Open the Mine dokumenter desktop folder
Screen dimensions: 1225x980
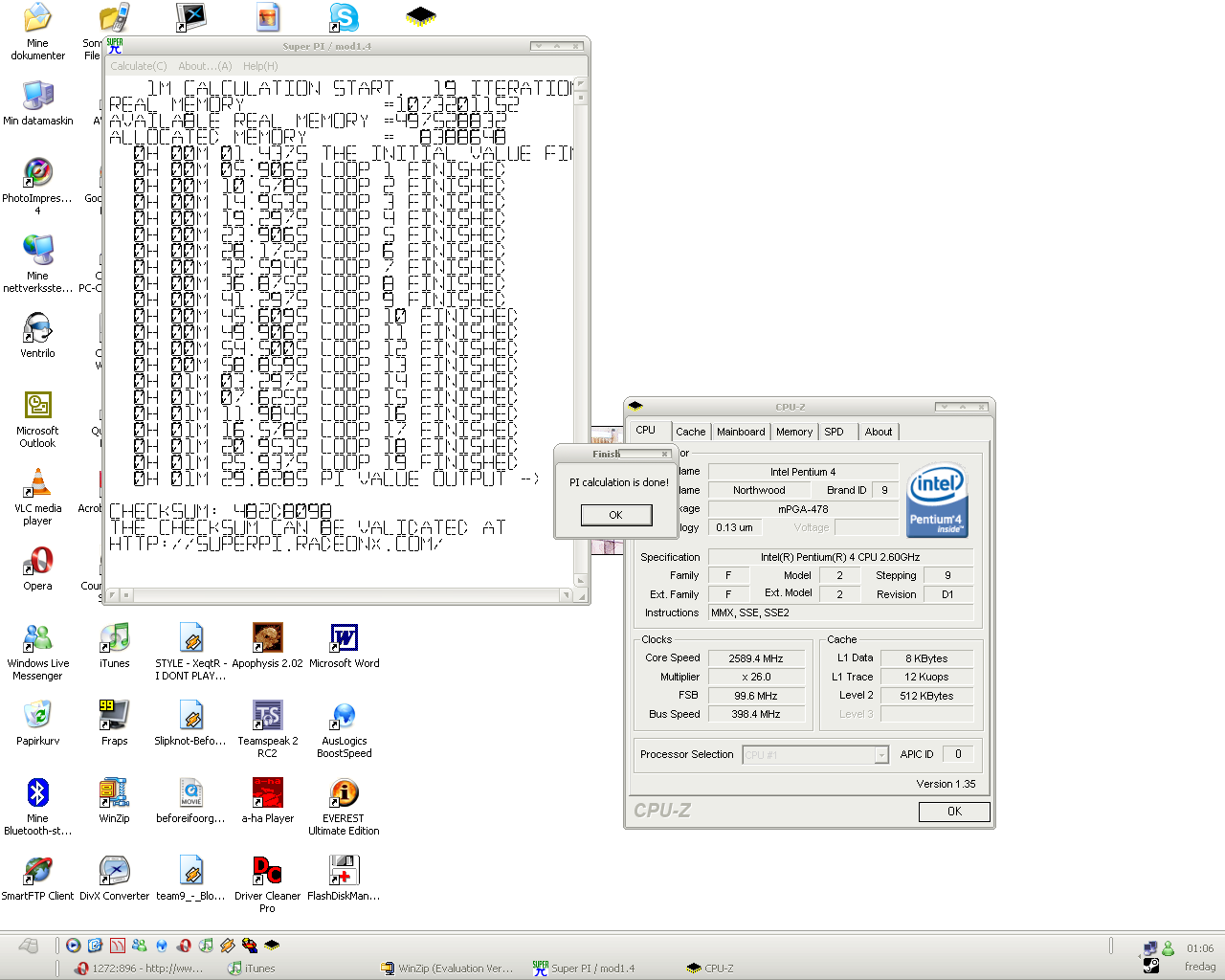tap(37, 32)
